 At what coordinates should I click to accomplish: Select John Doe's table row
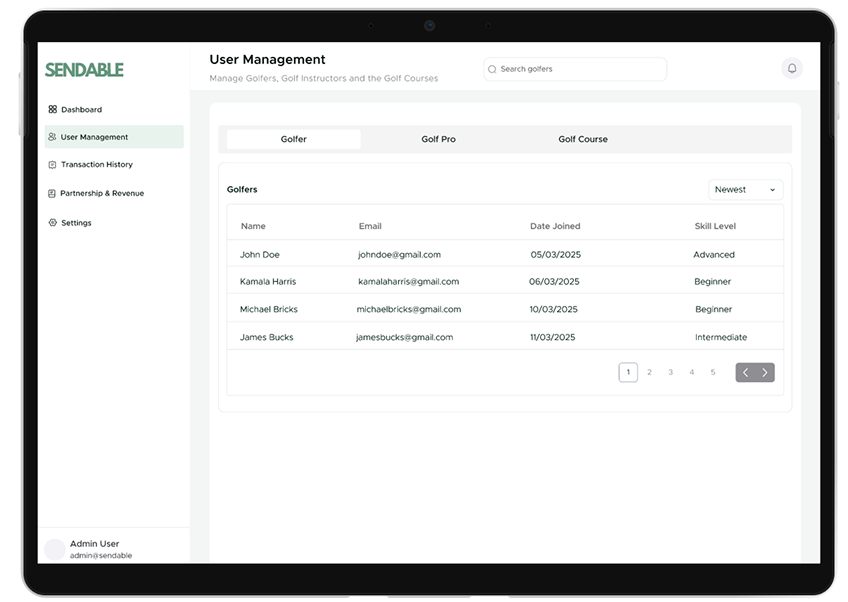click(500, 254)
